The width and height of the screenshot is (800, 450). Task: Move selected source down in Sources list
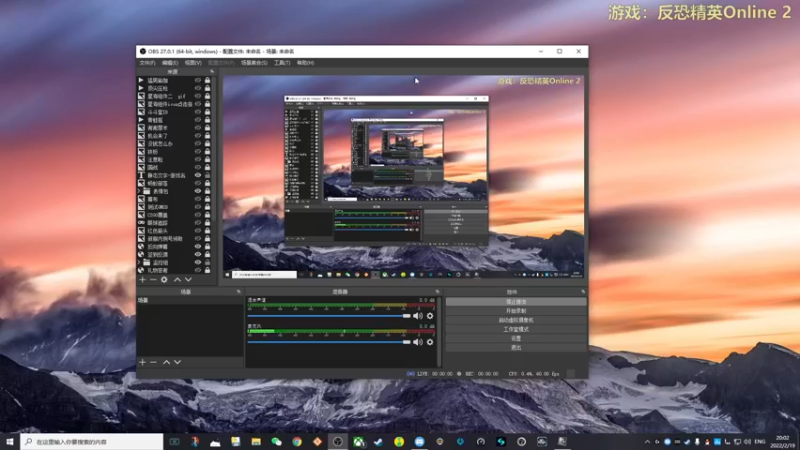pos(188,280)
